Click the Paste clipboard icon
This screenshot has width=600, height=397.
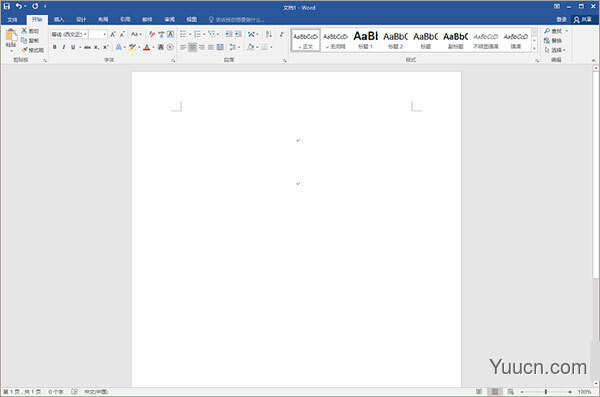(x=11, y=35)
